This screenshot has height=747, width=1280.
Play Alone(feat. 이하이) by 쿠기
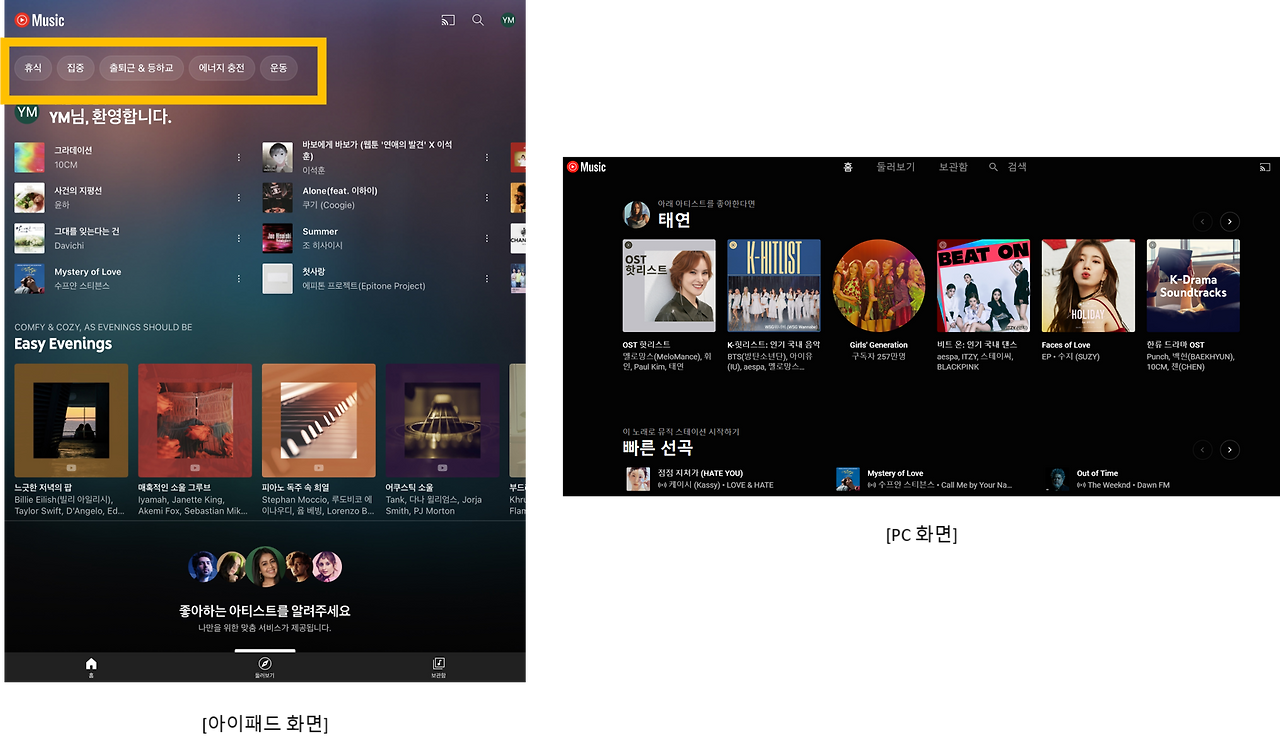click(277, 198)
